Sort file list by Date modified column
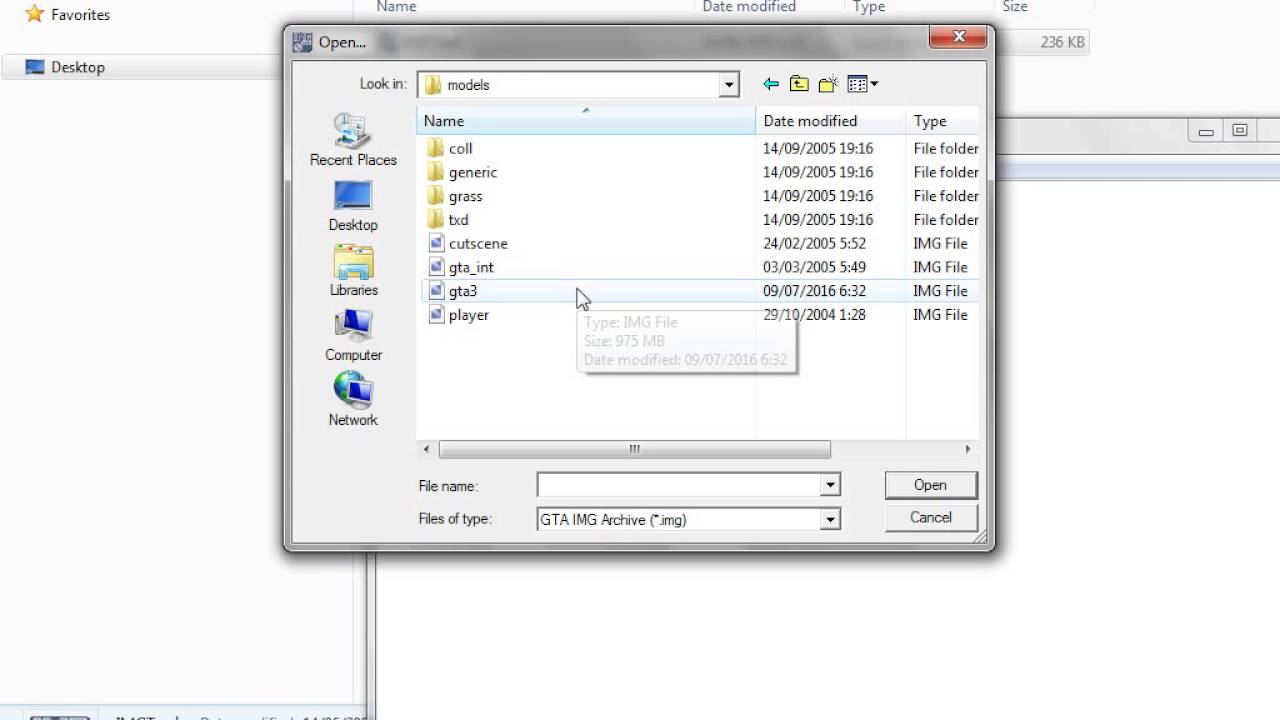This screenshot has height=720, width=1280. pos(830,121)
